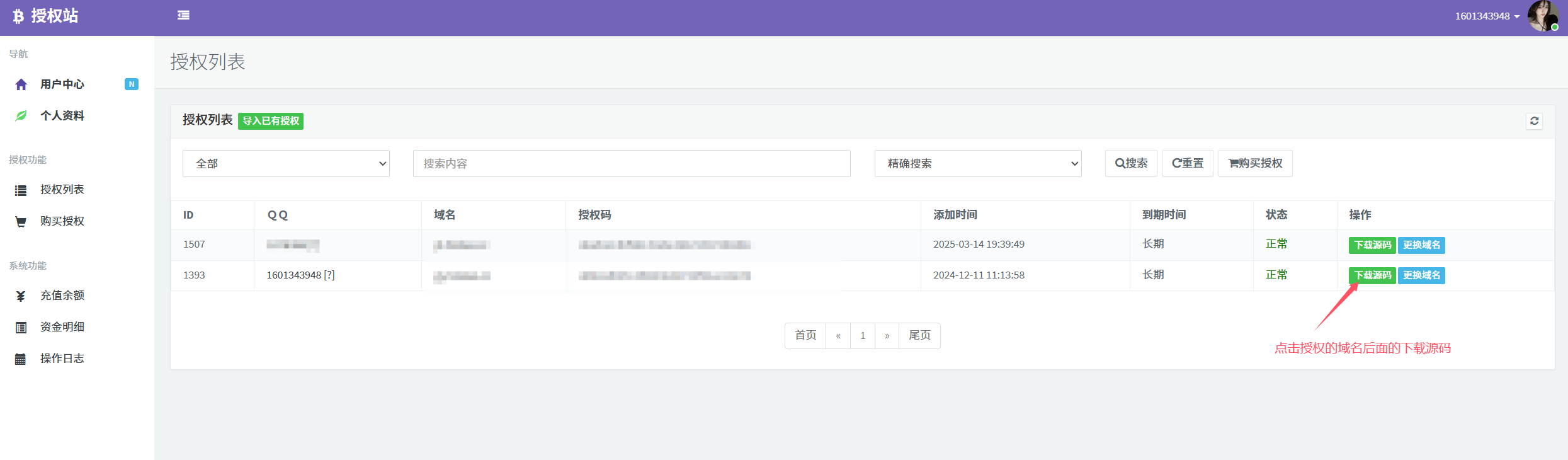Open 资金明细 page
Image resolution: width=1568 pixels, height=460 pixels.
(62, 327)
